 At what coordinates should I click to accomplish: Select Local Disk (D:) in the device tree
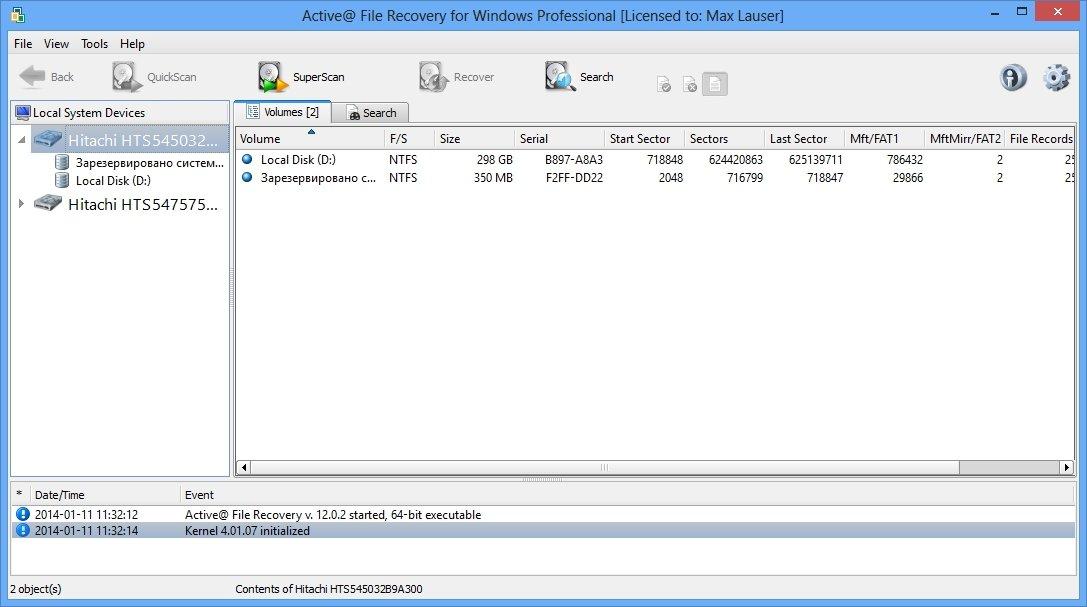113,180
